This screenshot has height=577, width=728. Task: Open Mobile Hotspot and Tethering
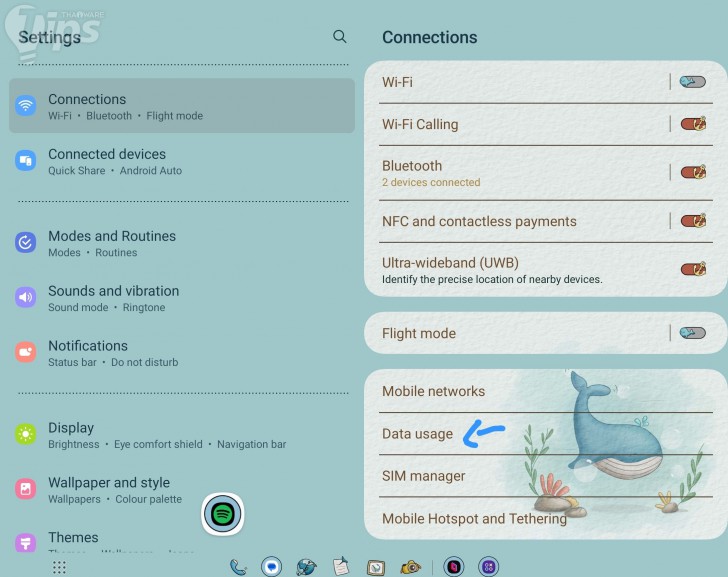tap(546, 518)
